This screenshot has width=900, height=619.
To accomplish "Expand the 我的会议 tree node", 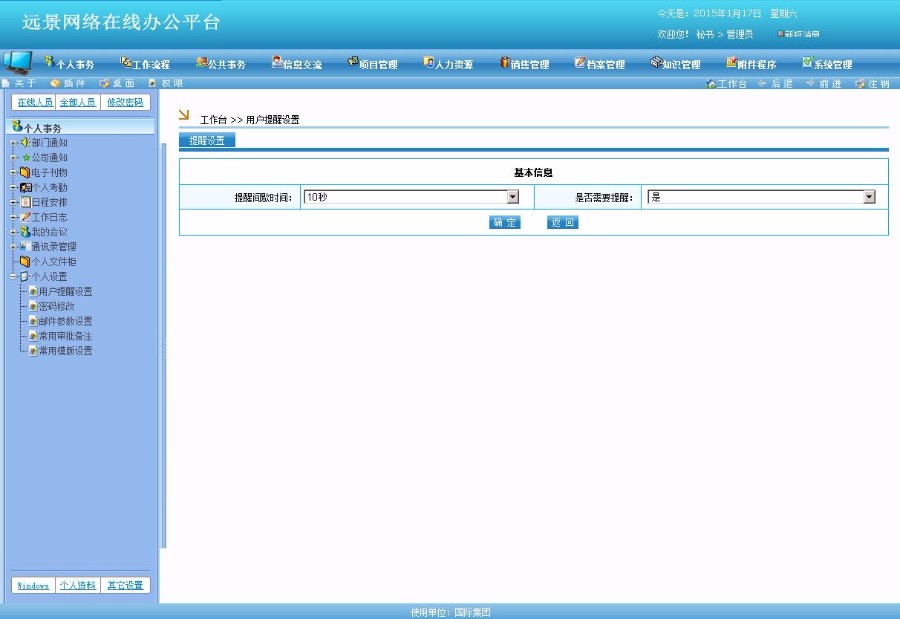I will tap(13, 232).
